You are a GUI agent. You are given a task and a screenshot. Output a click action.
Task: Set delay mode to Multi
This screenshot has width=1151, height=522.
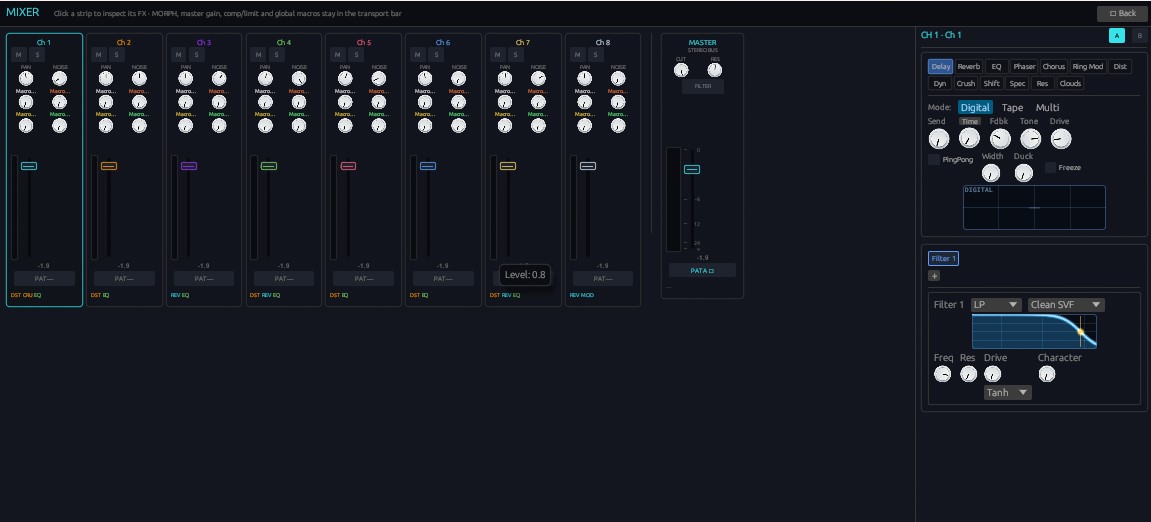[1047, 108]
